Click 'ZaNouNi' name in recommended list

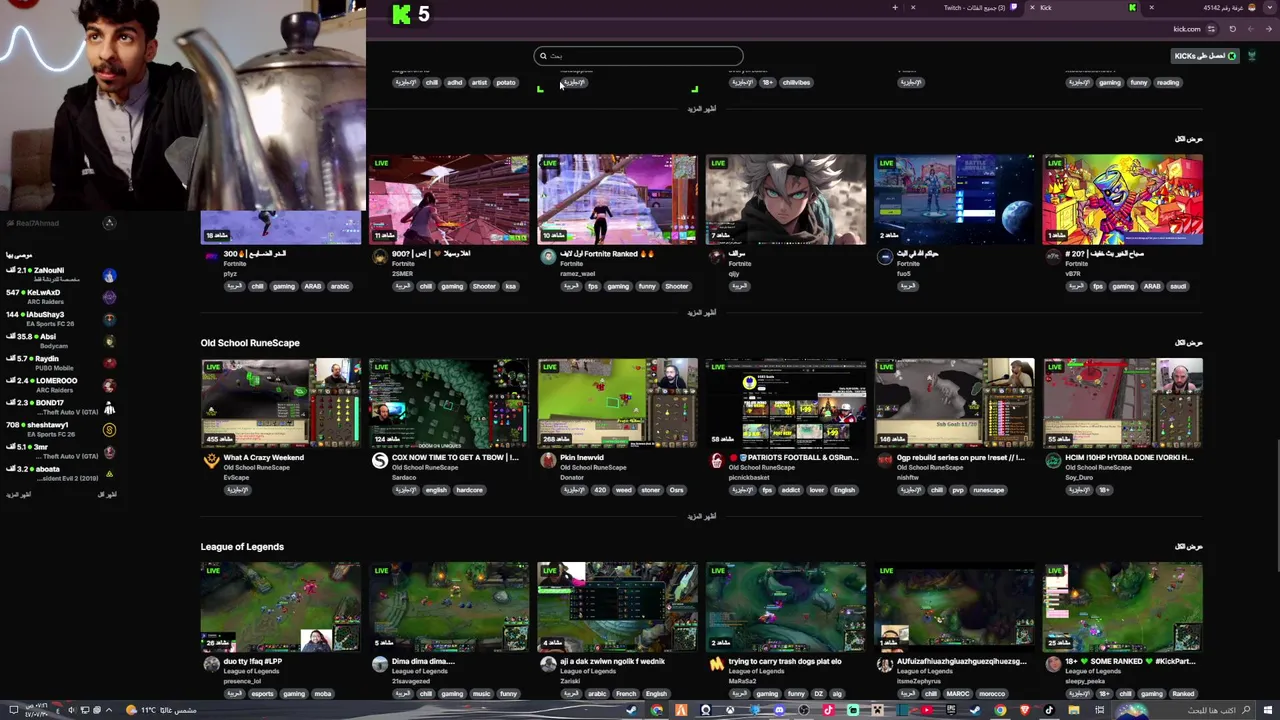click(x=49, y=271)
